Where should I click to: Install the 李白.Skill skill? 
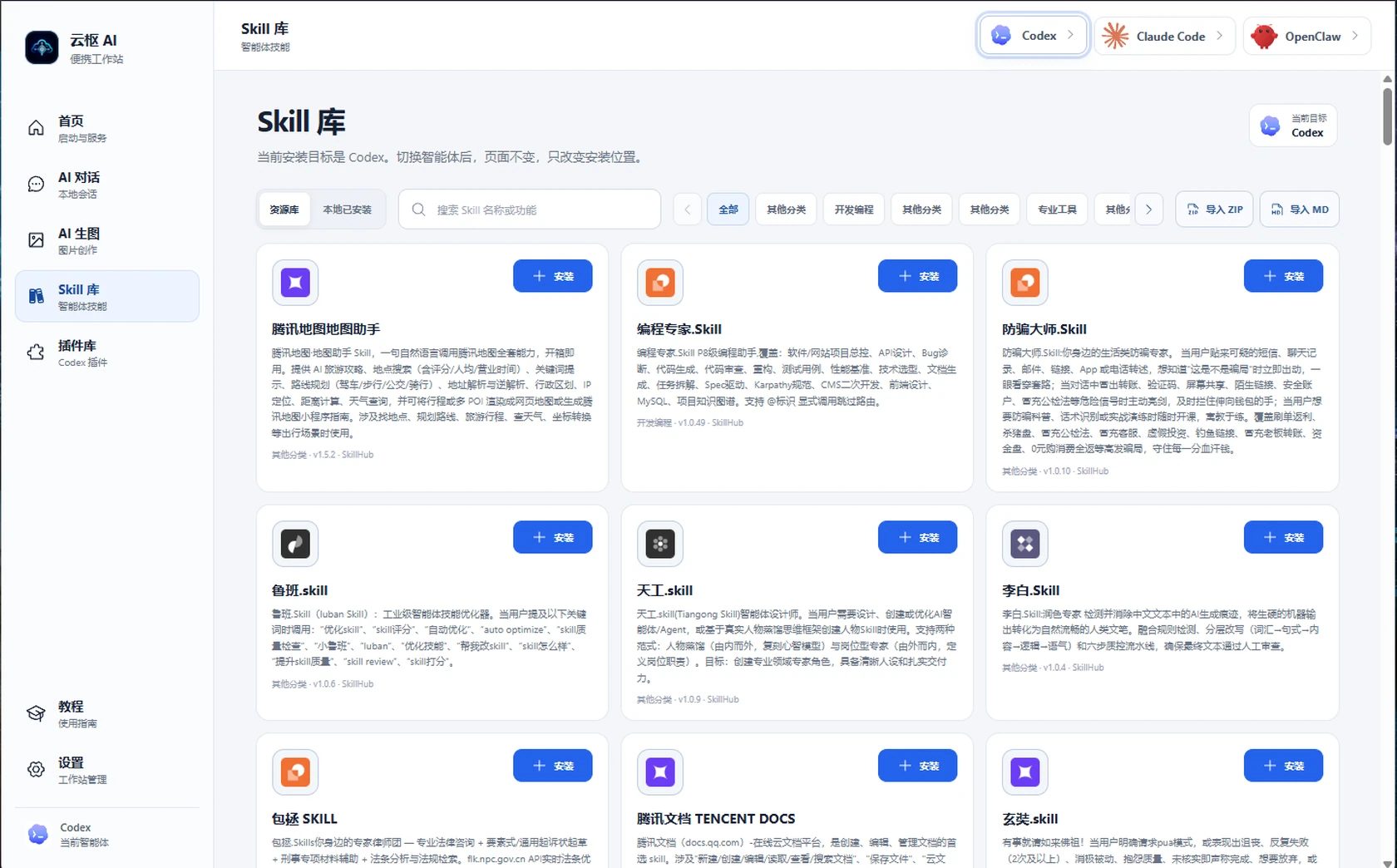[x=1283, y=537]
